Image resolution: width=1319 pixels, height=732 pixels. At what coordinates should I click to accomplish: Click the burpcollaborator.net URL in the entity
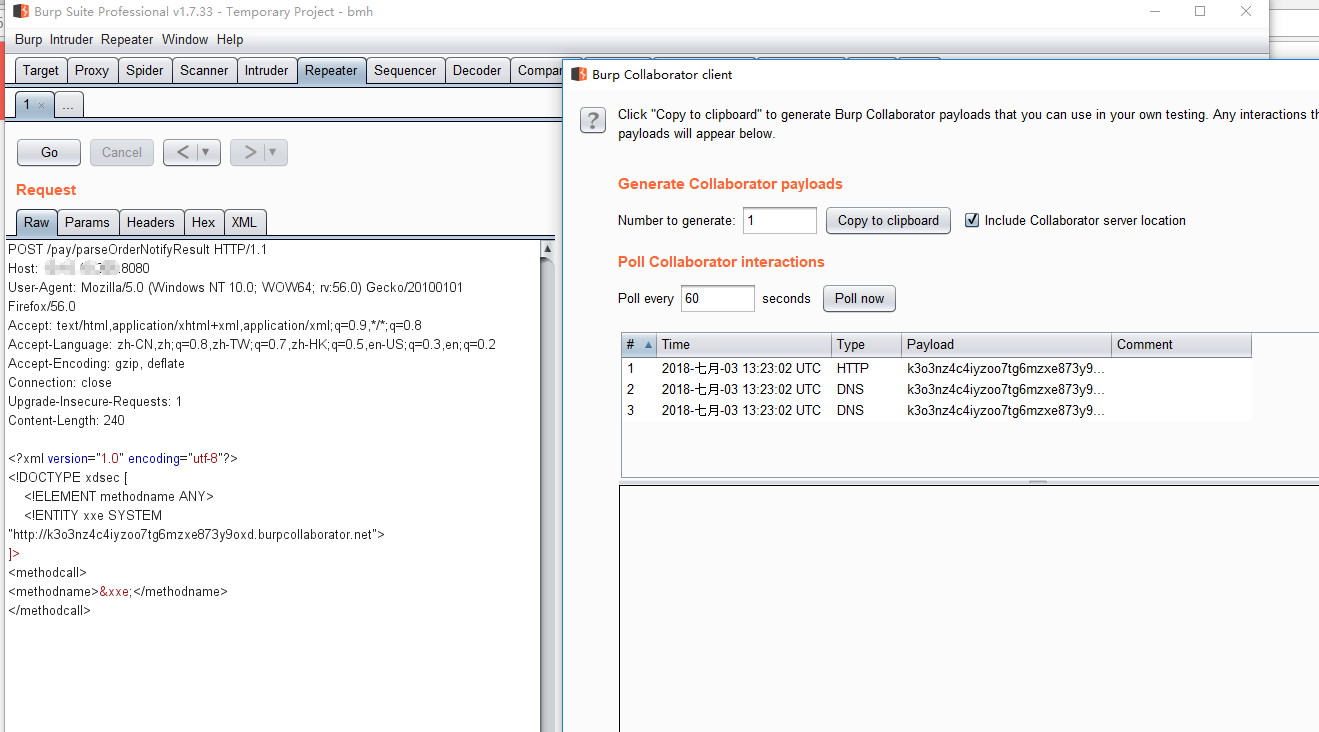(196, 534)
